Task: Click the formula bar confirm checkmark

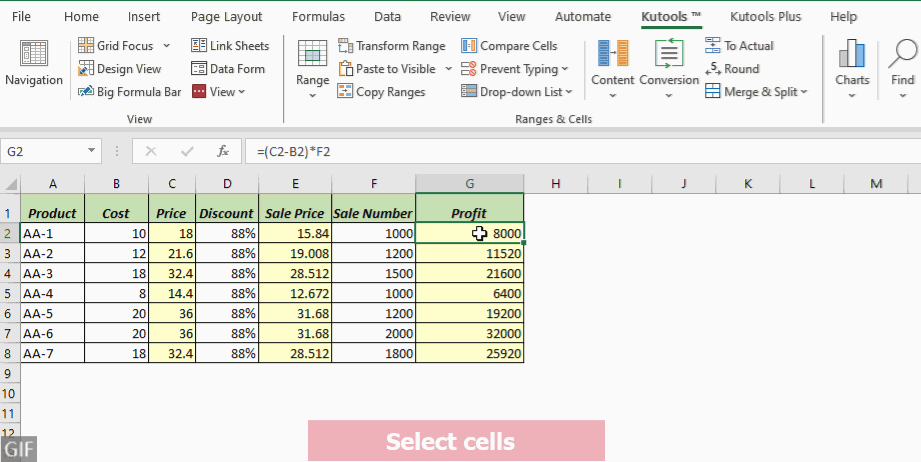Action: 187,151
